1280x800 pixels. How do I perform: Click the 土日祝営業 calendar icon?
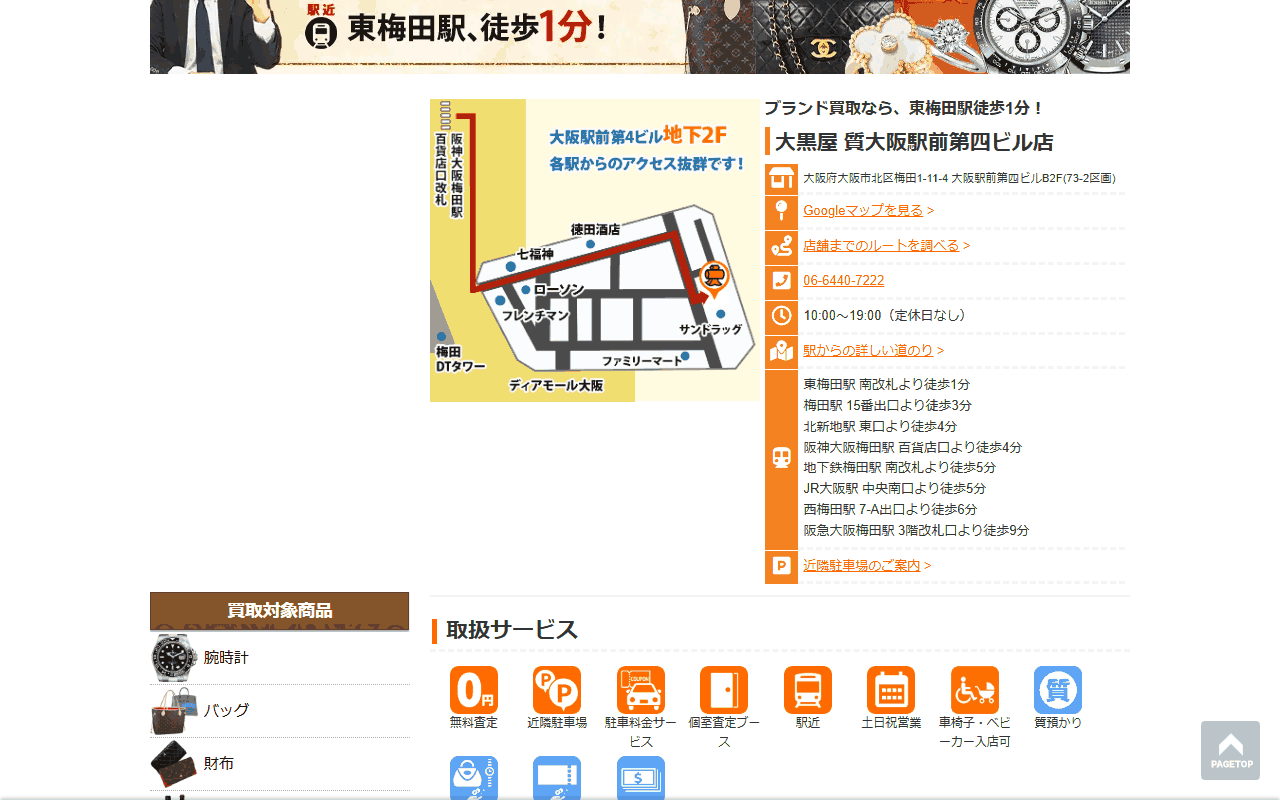[x=891, y=690]
